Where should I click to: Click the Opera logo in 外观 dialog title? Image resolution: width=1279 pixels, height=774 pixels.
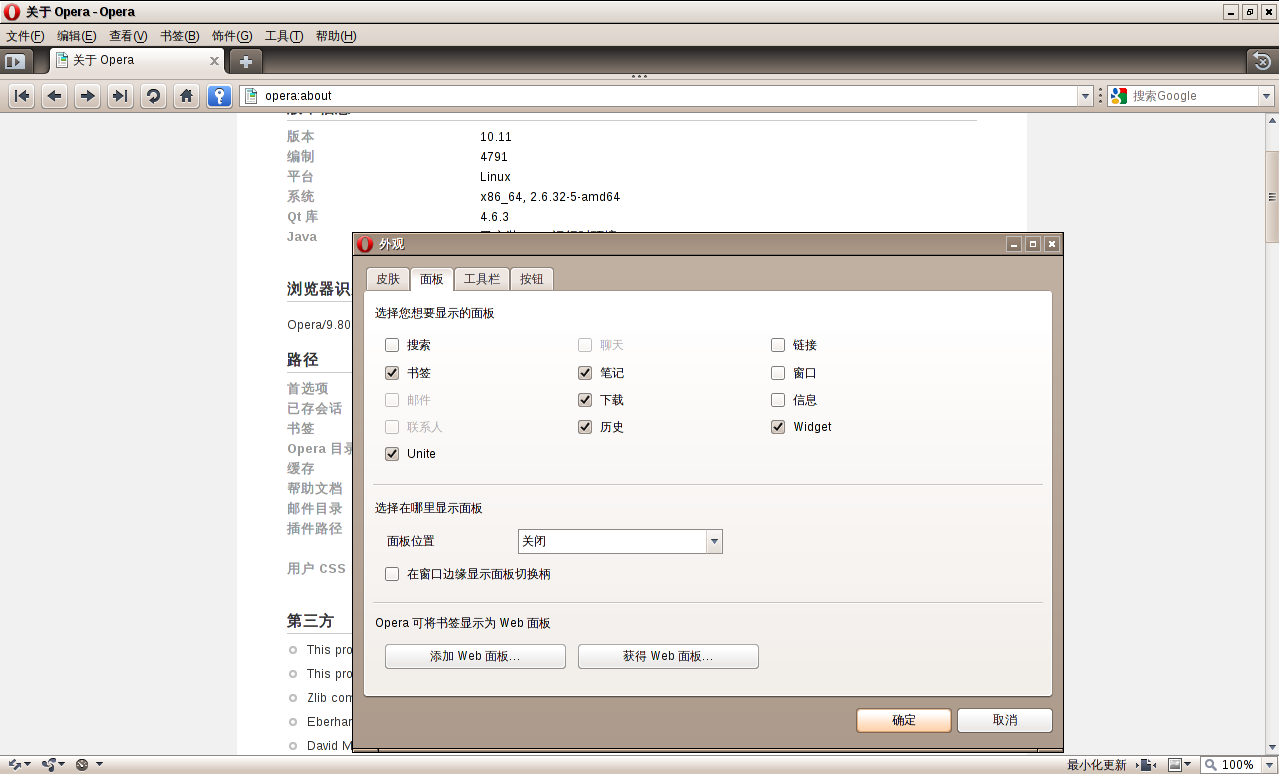[x=365, y=244]
